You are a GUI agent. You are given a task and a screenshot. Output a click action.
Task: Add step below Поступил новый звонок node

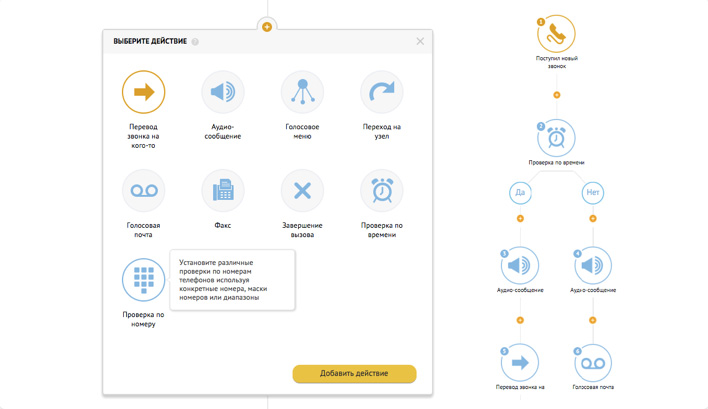click(557, 95)
